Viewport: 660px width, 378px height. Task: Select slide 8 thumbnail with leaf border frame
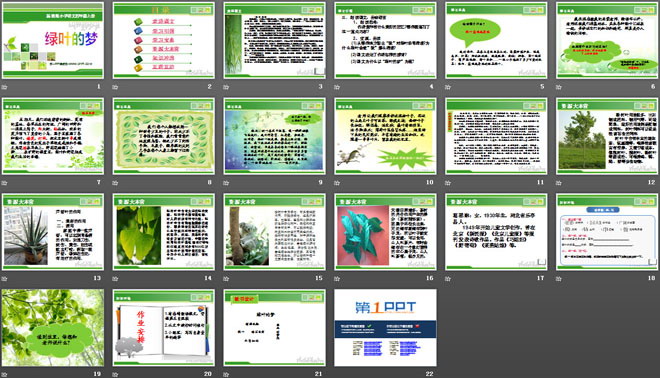(x=164, y=136)
